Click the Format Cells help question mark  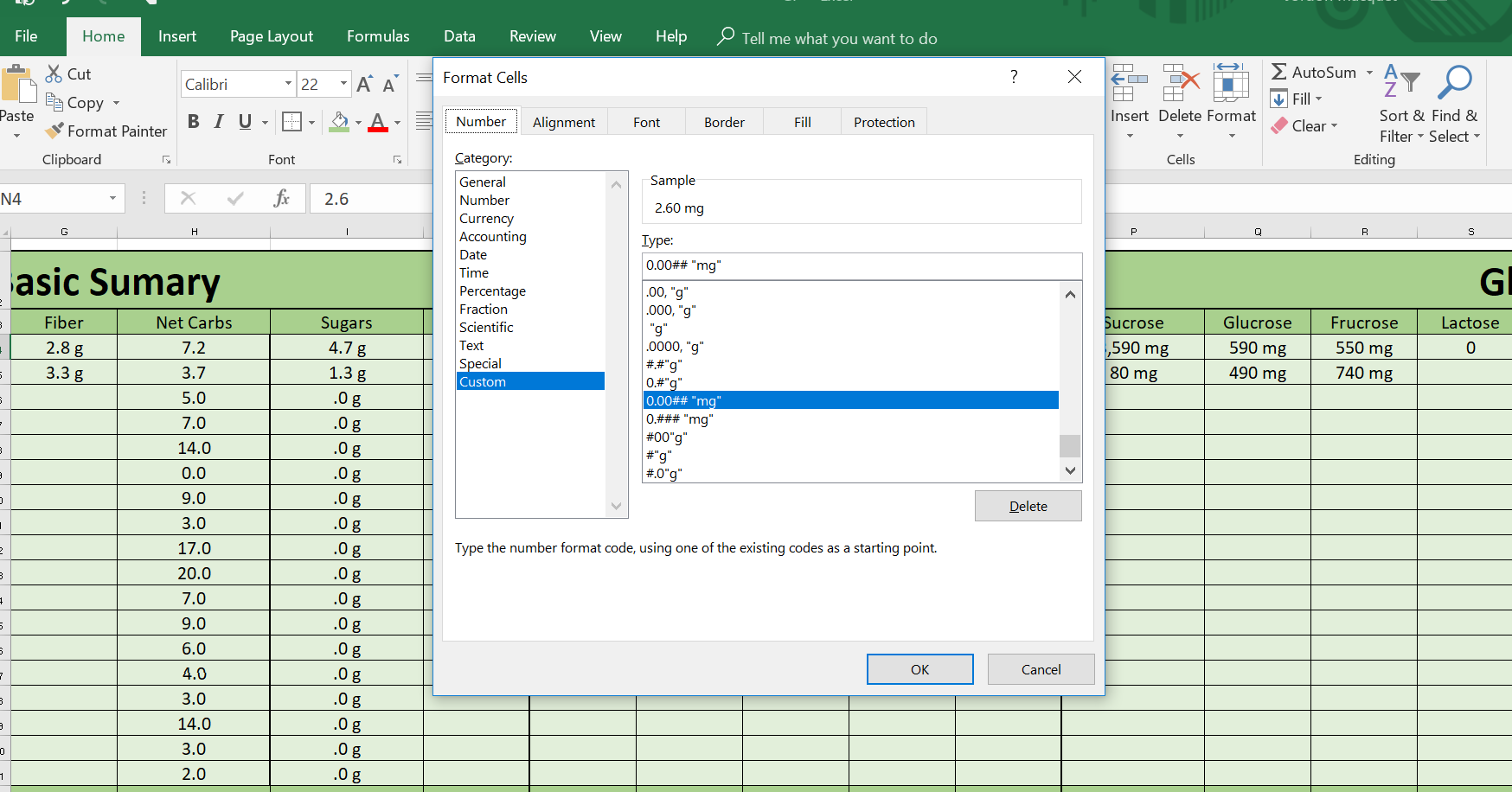coord(1014,77)
